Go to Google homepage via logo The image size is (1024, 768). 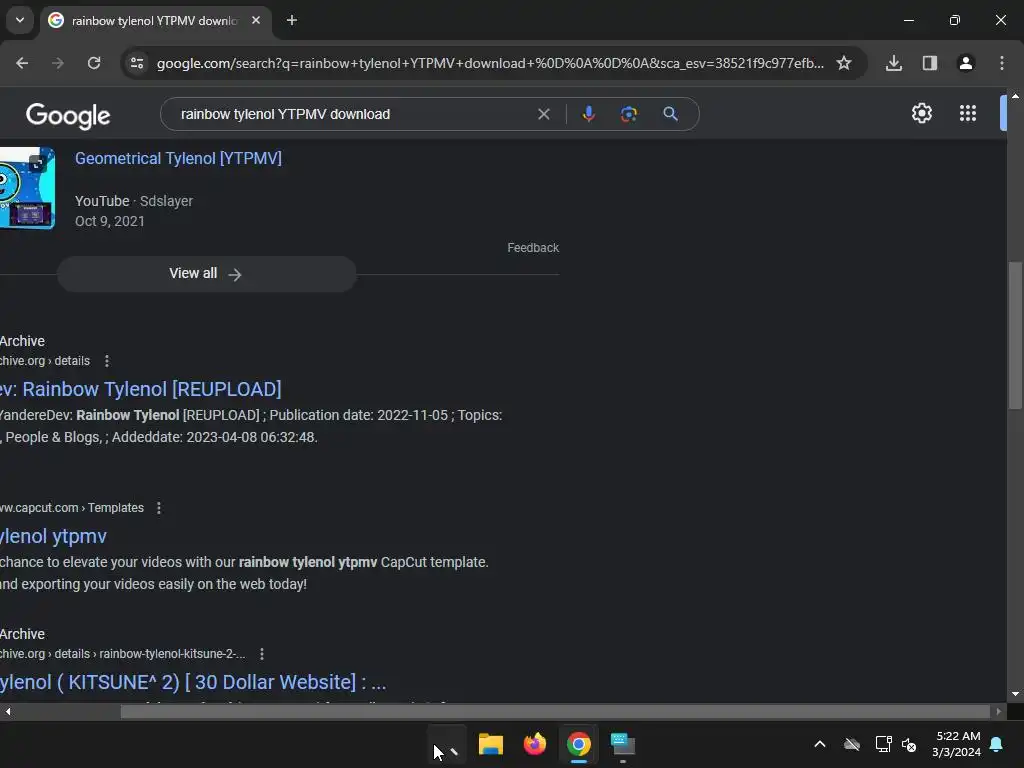pos(68,116)
